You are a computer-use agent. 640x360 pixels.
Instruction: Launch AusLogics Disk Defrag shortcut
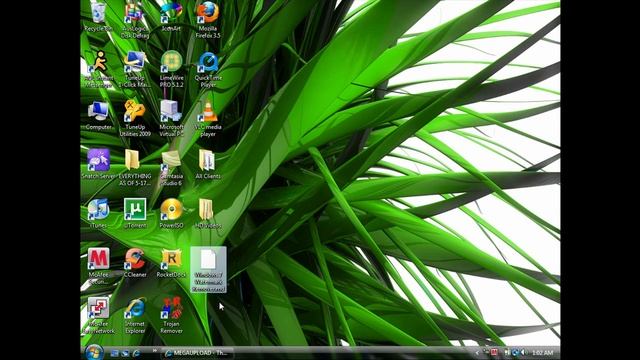[x=135, y=20]
